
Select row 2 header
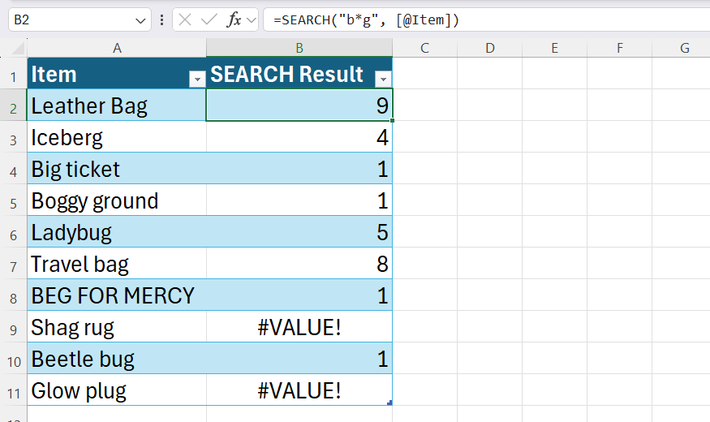(14, 105)
